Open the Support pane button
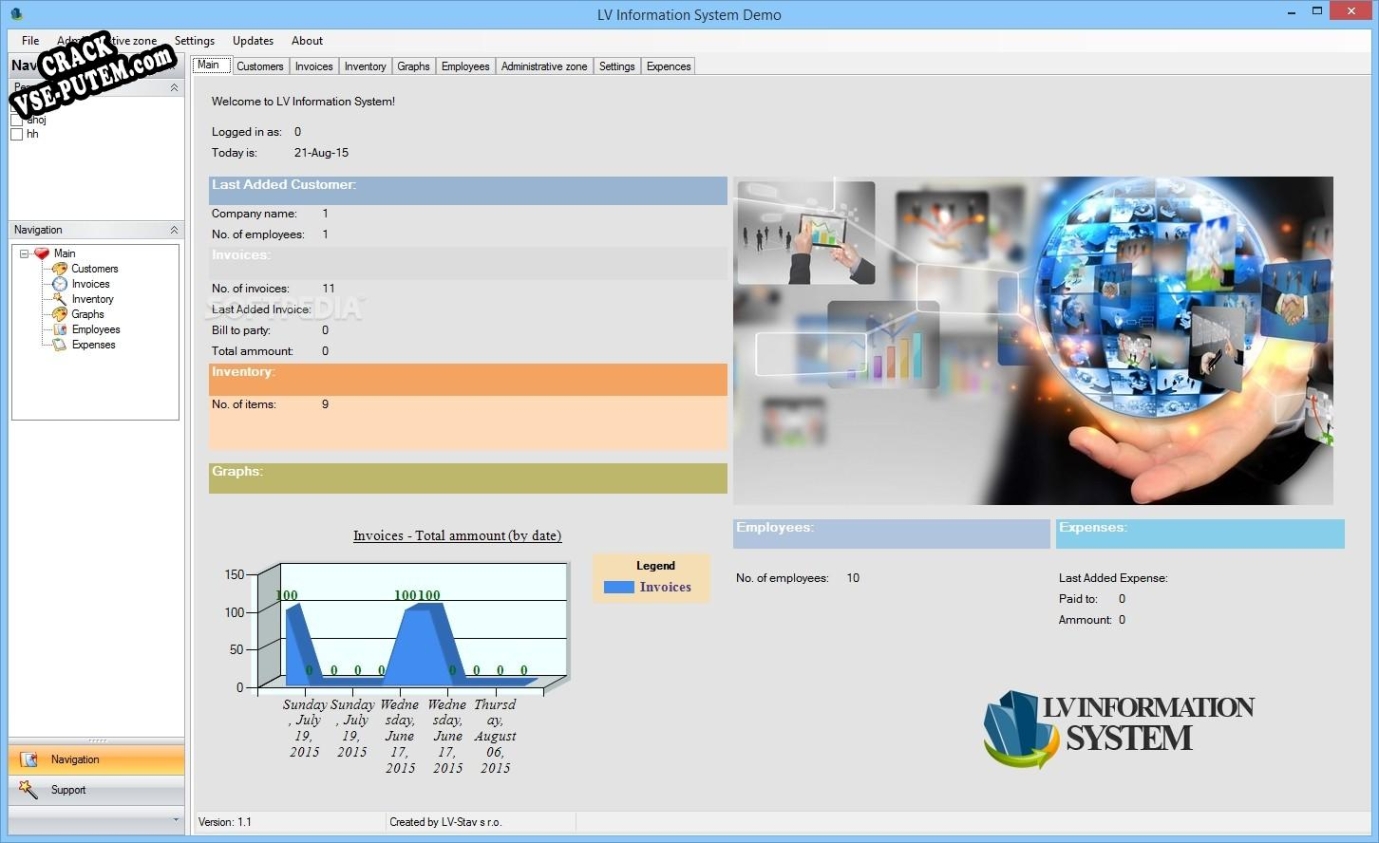1379x843 pixels. 96,790
